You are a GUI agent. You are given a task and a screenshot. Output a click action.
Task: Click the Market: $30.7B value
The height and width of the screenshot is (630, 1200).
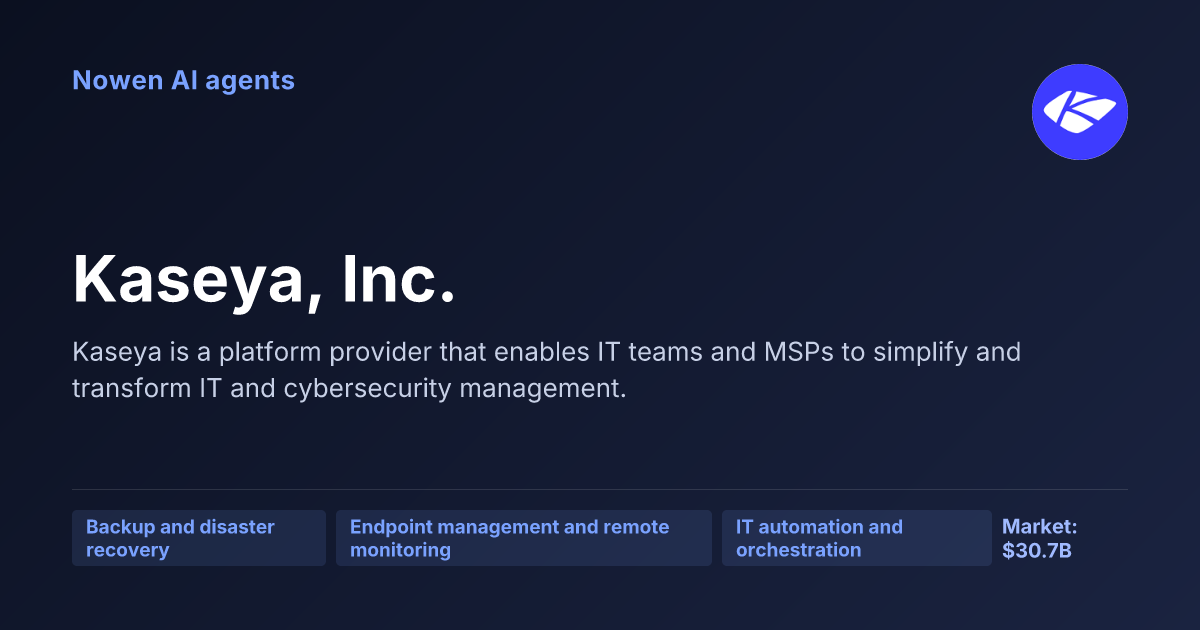pos(1040,538)
